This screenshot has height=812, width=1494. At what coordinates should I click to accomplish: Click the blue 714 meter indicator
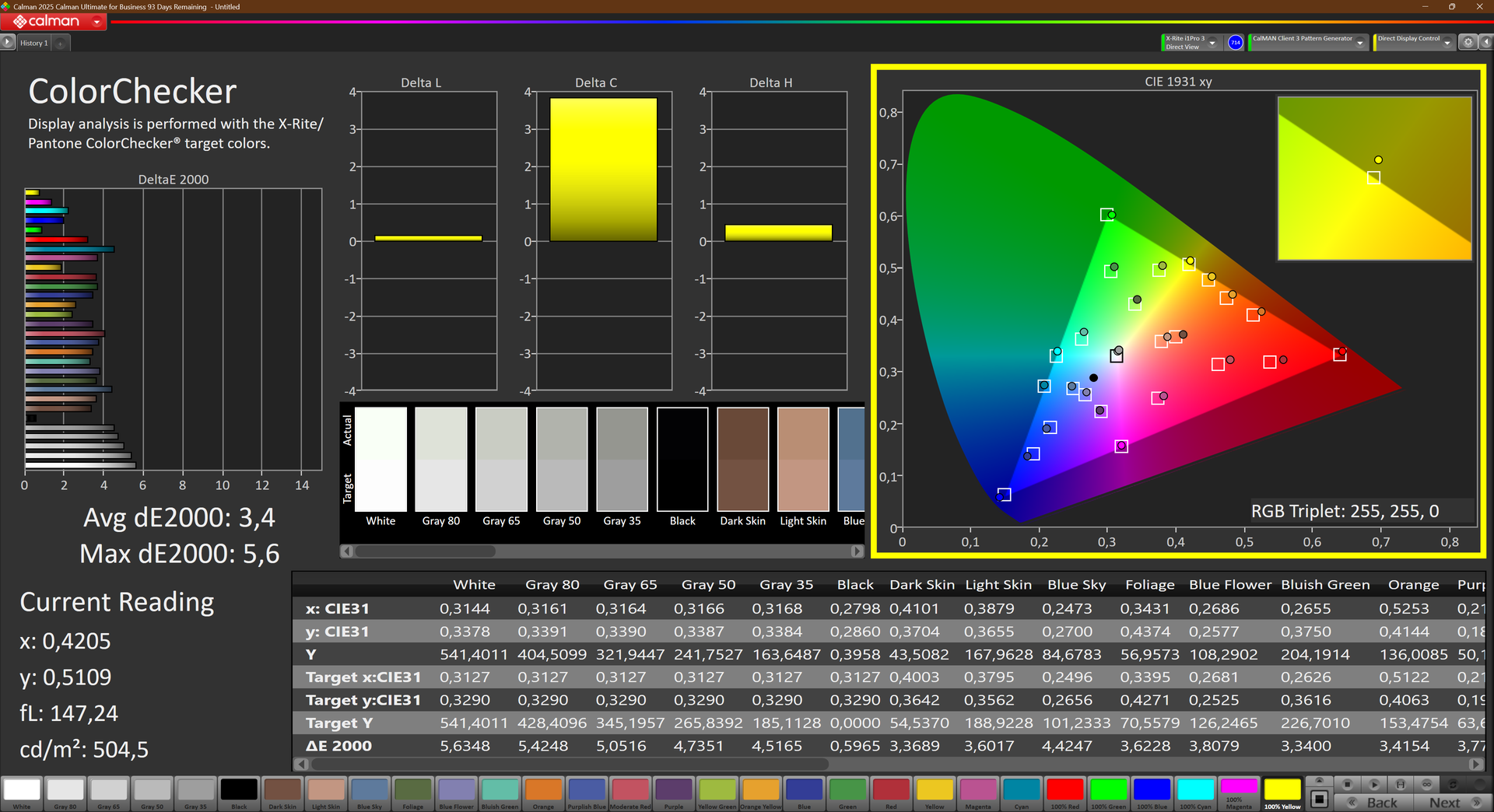tap(1235, 43)
